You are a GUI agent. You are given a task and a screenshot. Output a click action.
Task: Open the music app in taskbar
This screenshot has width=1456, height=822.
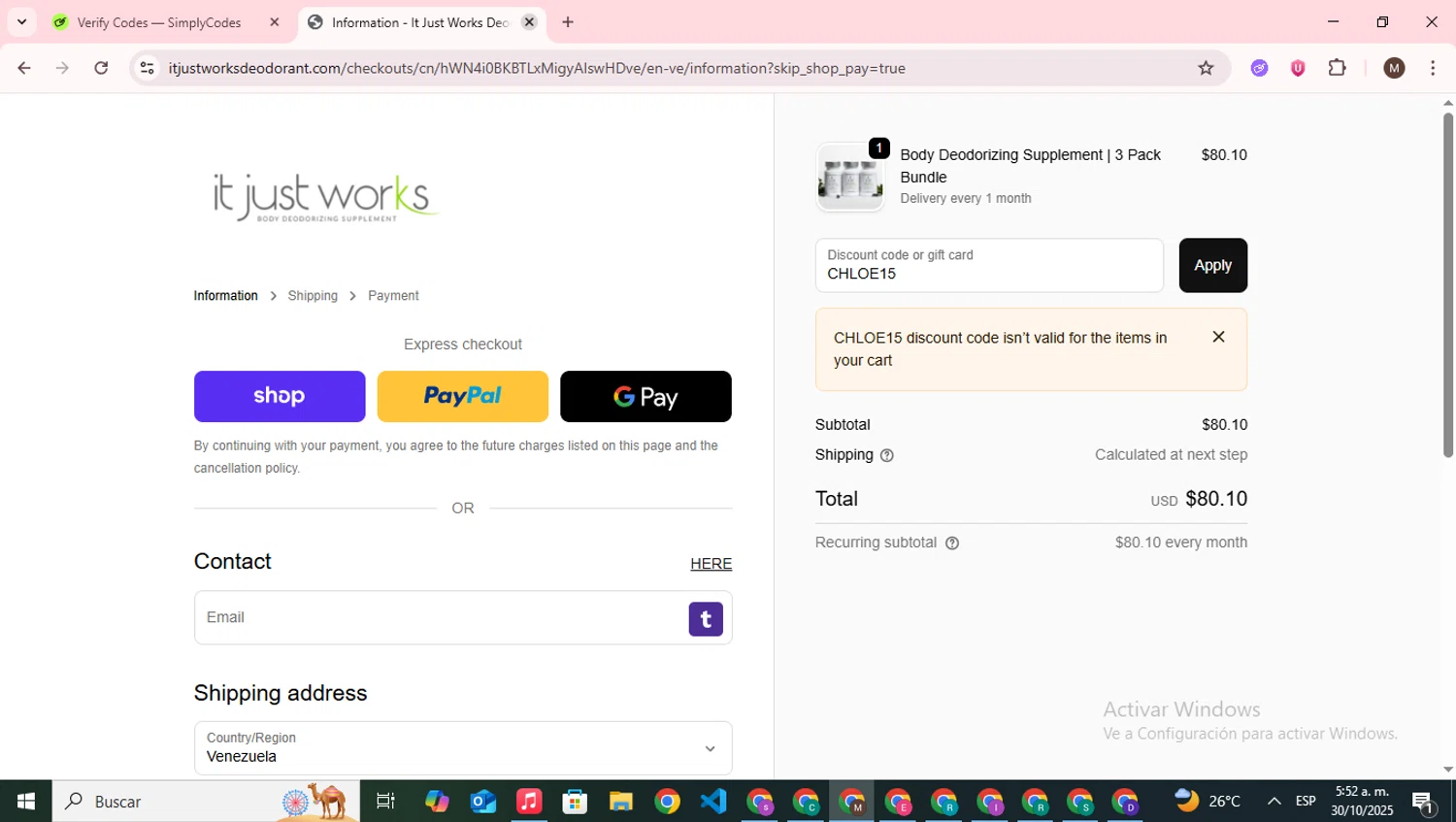pos(529,802)
